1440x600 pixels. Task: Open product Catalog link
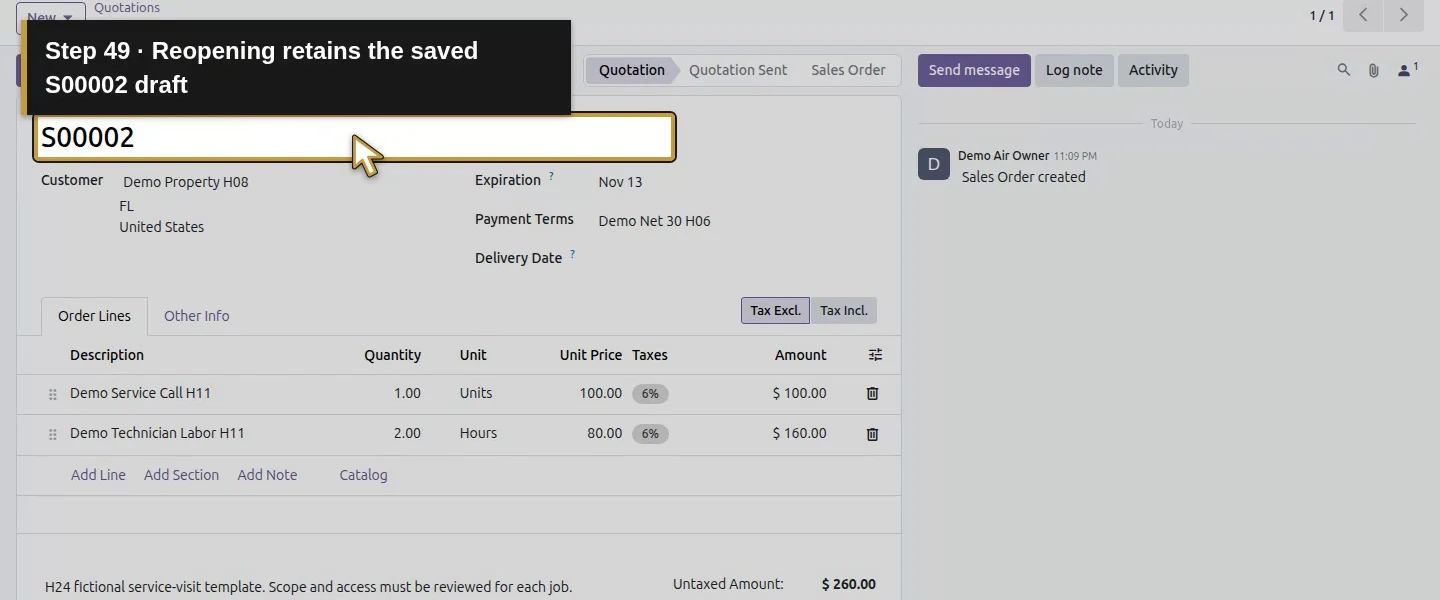[x=363, y=475]
